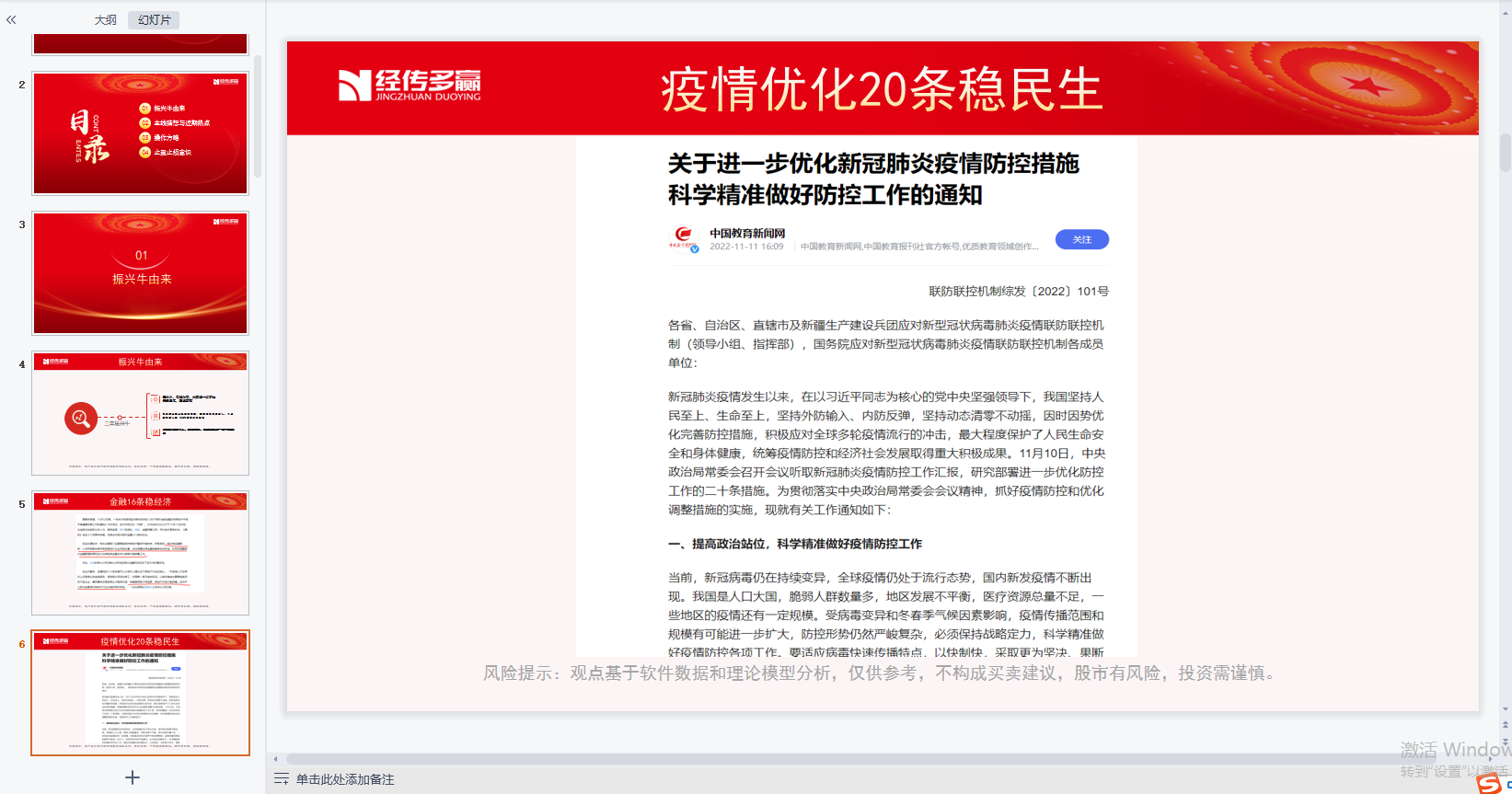1512x794 pixels.
Task: Click slide number 2 label in the panel
Action: click(22, 85)
